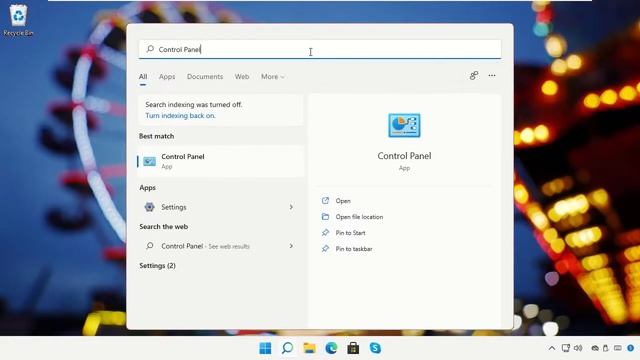
Task: Open the Recycle Bin desktop icon
Action: (x=18, y=20)
